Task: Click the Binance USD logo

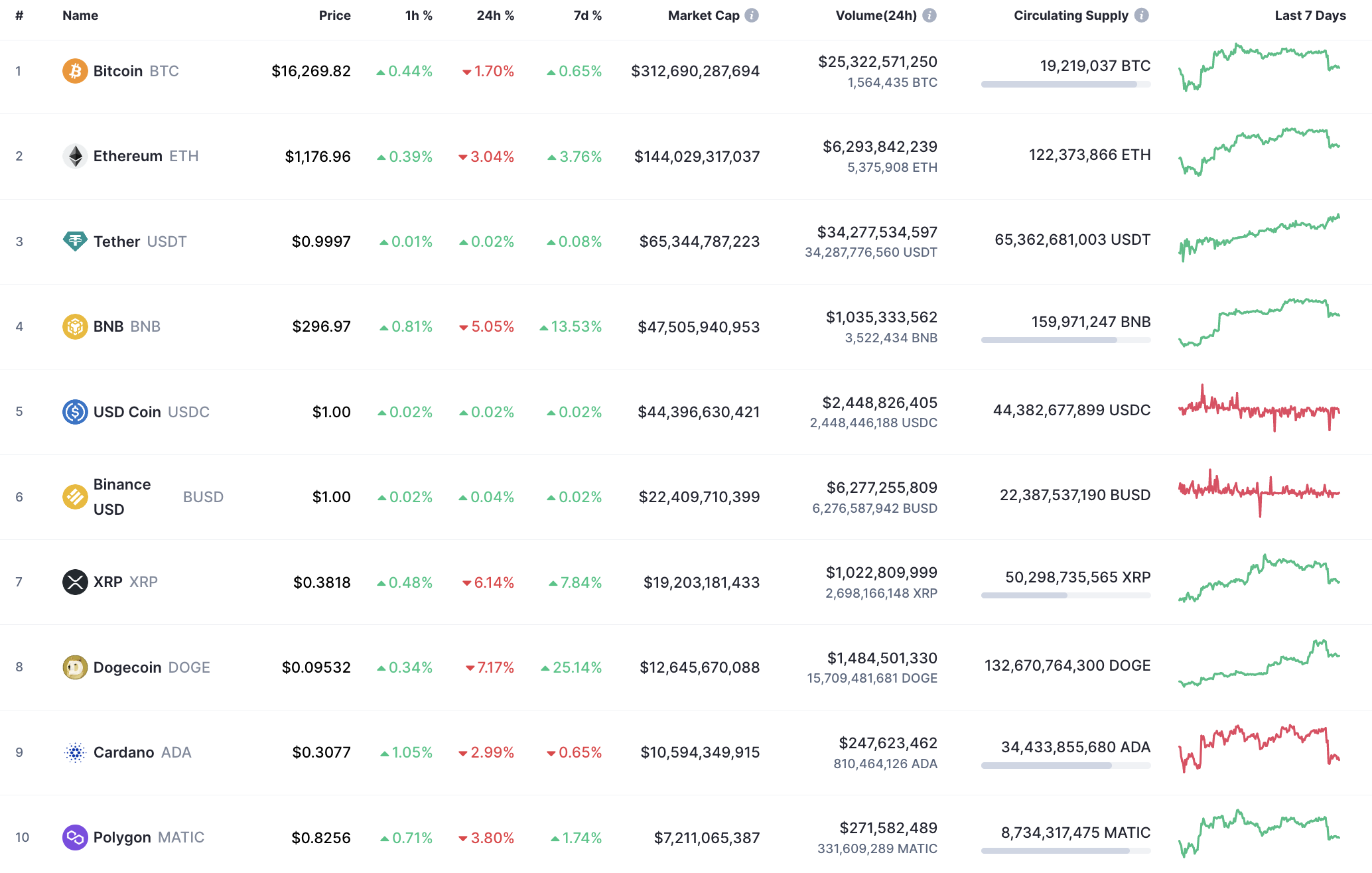Action: click(75, 496)
